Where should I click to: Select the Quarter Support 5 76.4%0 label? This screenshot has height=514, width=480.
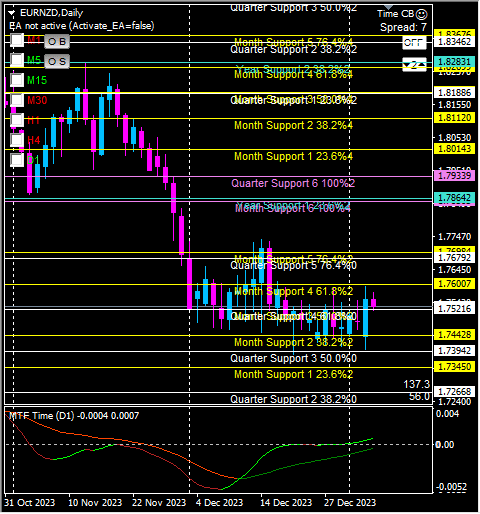tap(293, 266)
